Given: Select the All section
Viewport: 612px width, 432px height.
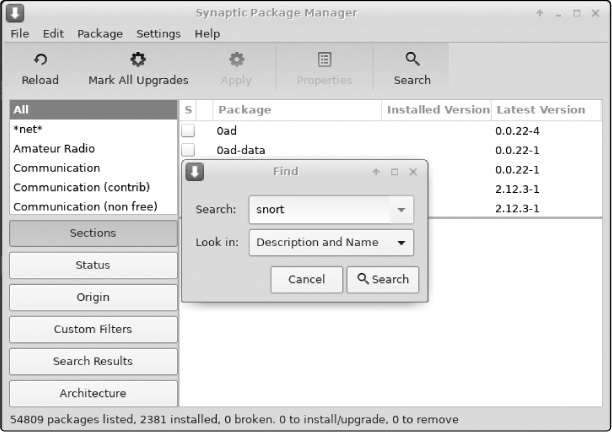Looking at the screenshot, I should point(93,110).
